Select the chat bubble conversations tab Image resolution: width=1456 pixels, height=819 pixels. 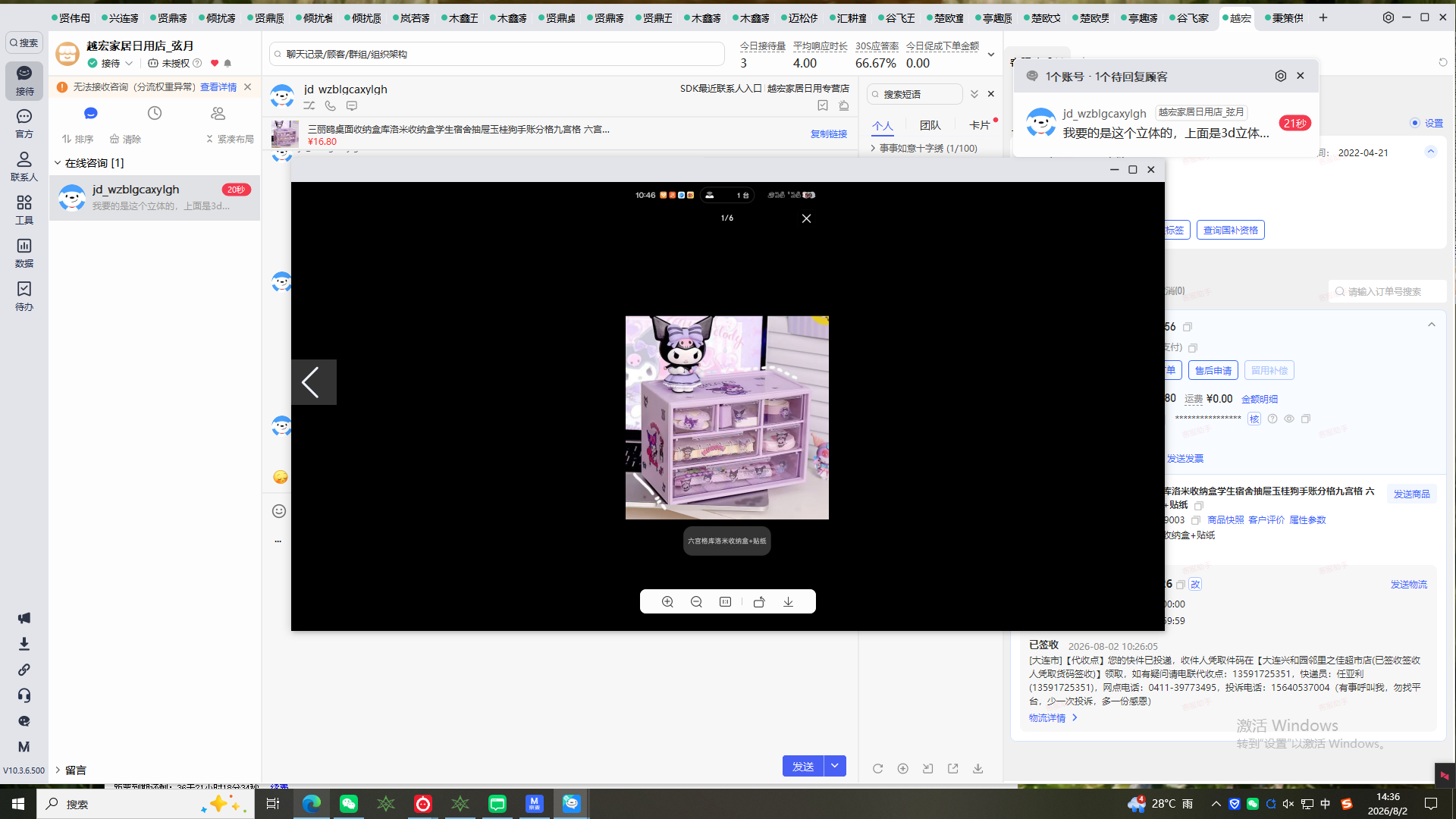(x=91, y=113)
